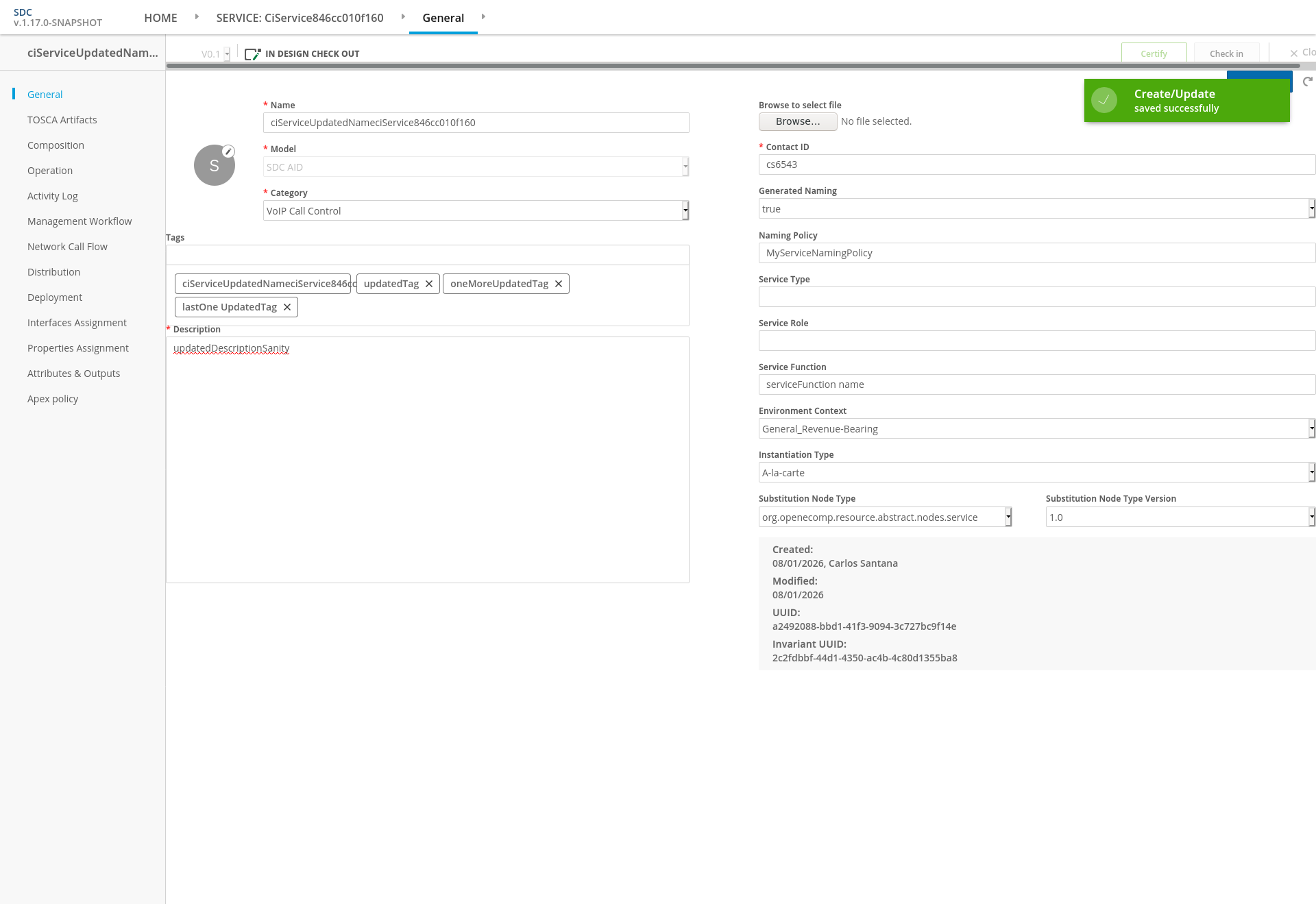Select General in the sidebar

point(45,95)
